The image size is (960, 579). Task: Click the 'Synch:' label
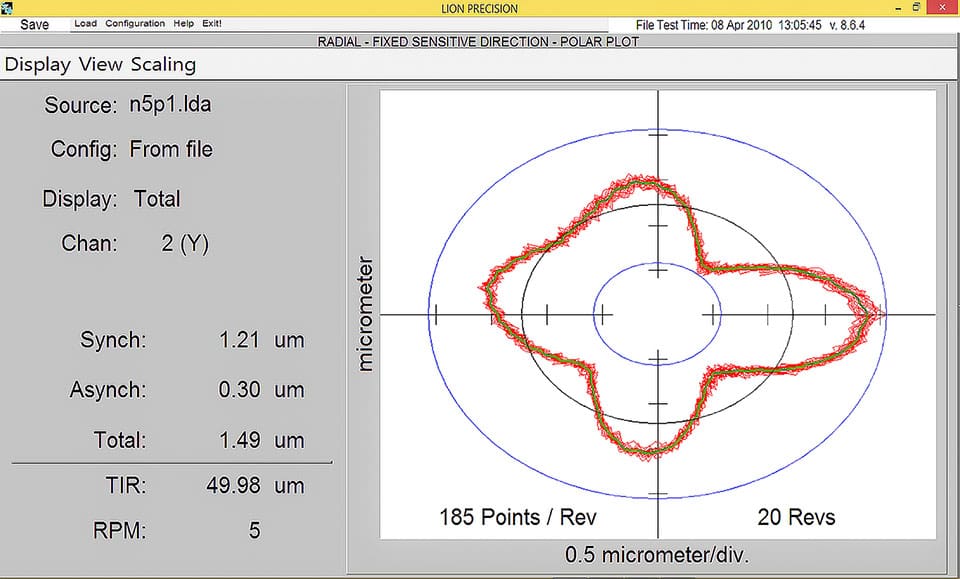(113, 340)
